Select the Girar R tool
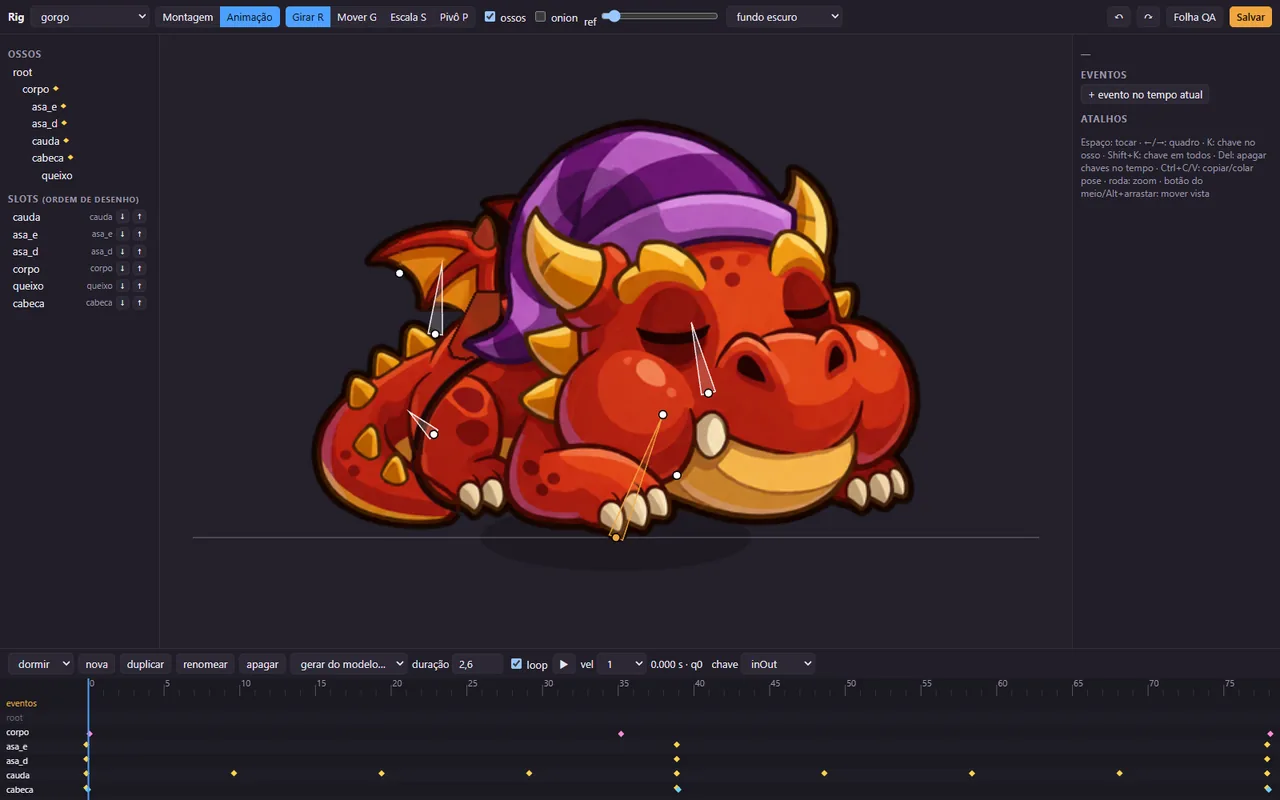 click(308, 17)
